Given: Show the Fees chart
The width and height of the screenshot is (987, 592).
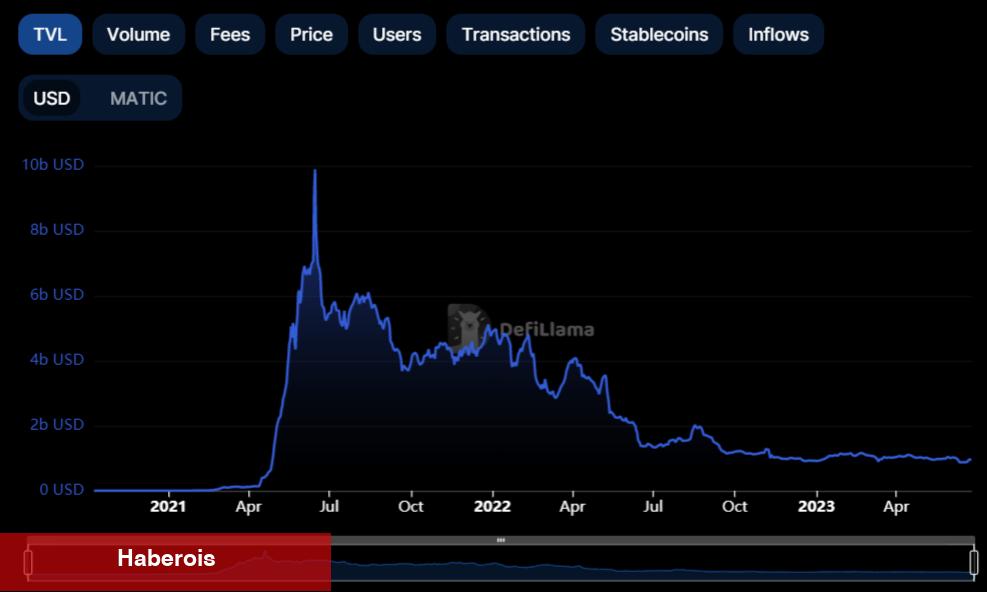Looking at the screenshot, I should [230, 34].
